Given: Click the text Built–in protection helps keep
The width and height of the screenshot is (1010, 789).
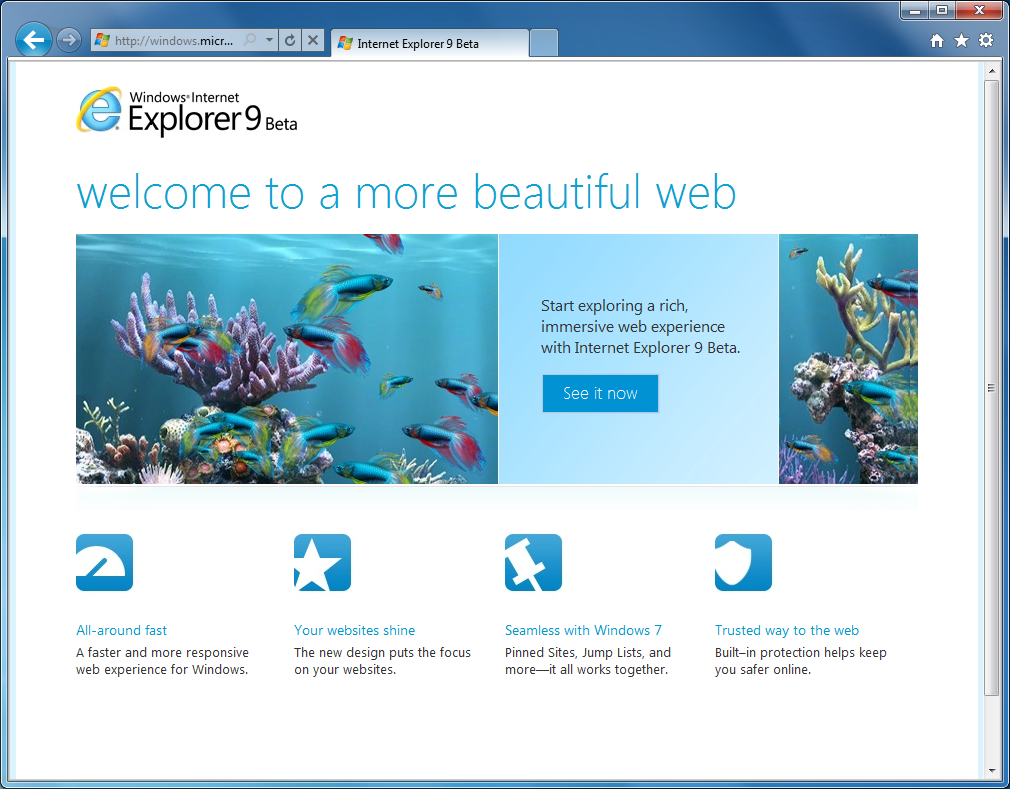Looking at the screenshot, I should click(801, 652).
